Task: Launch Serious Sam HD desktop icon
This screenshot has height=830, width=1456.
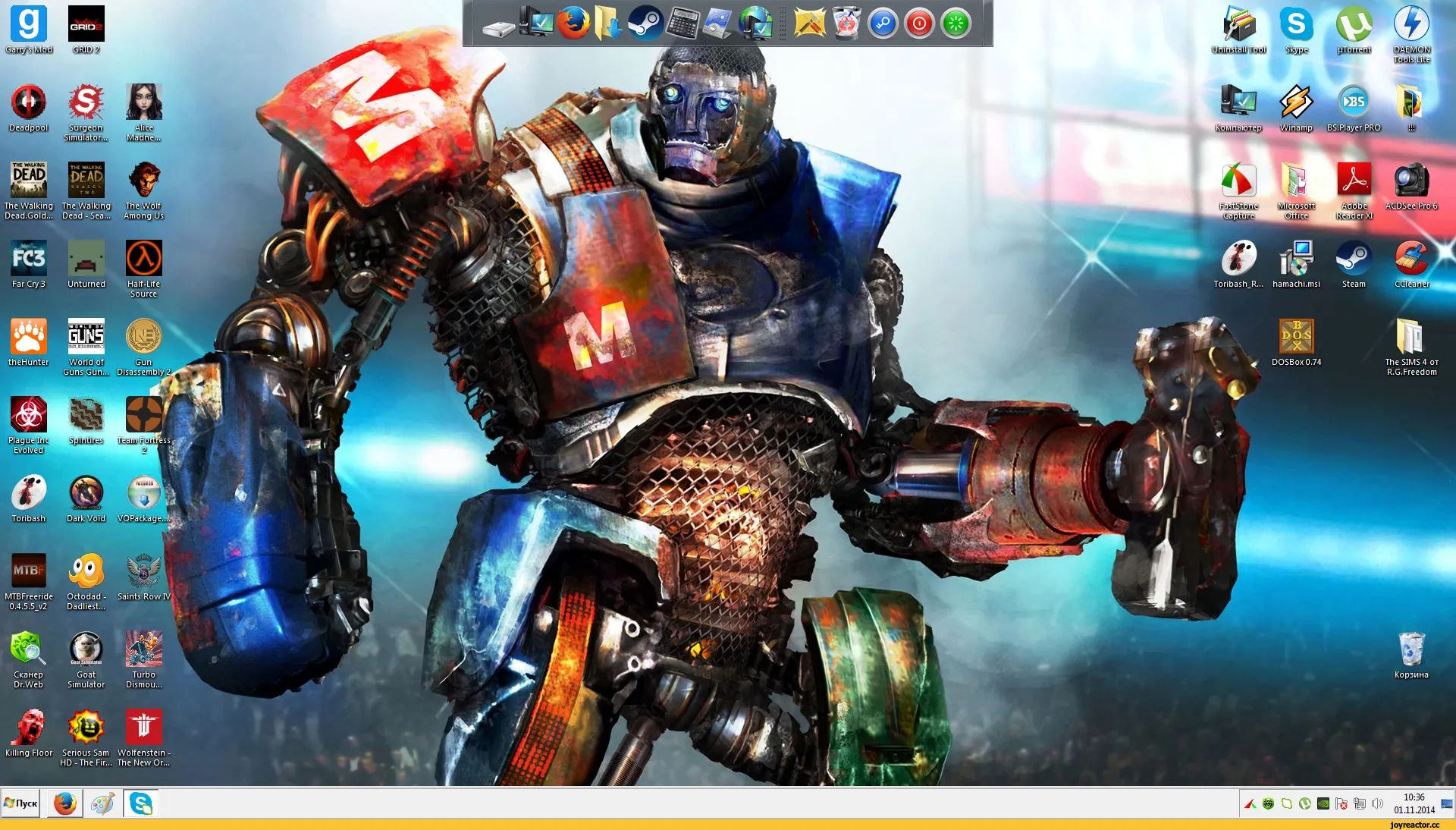Action: click(86, 737)
